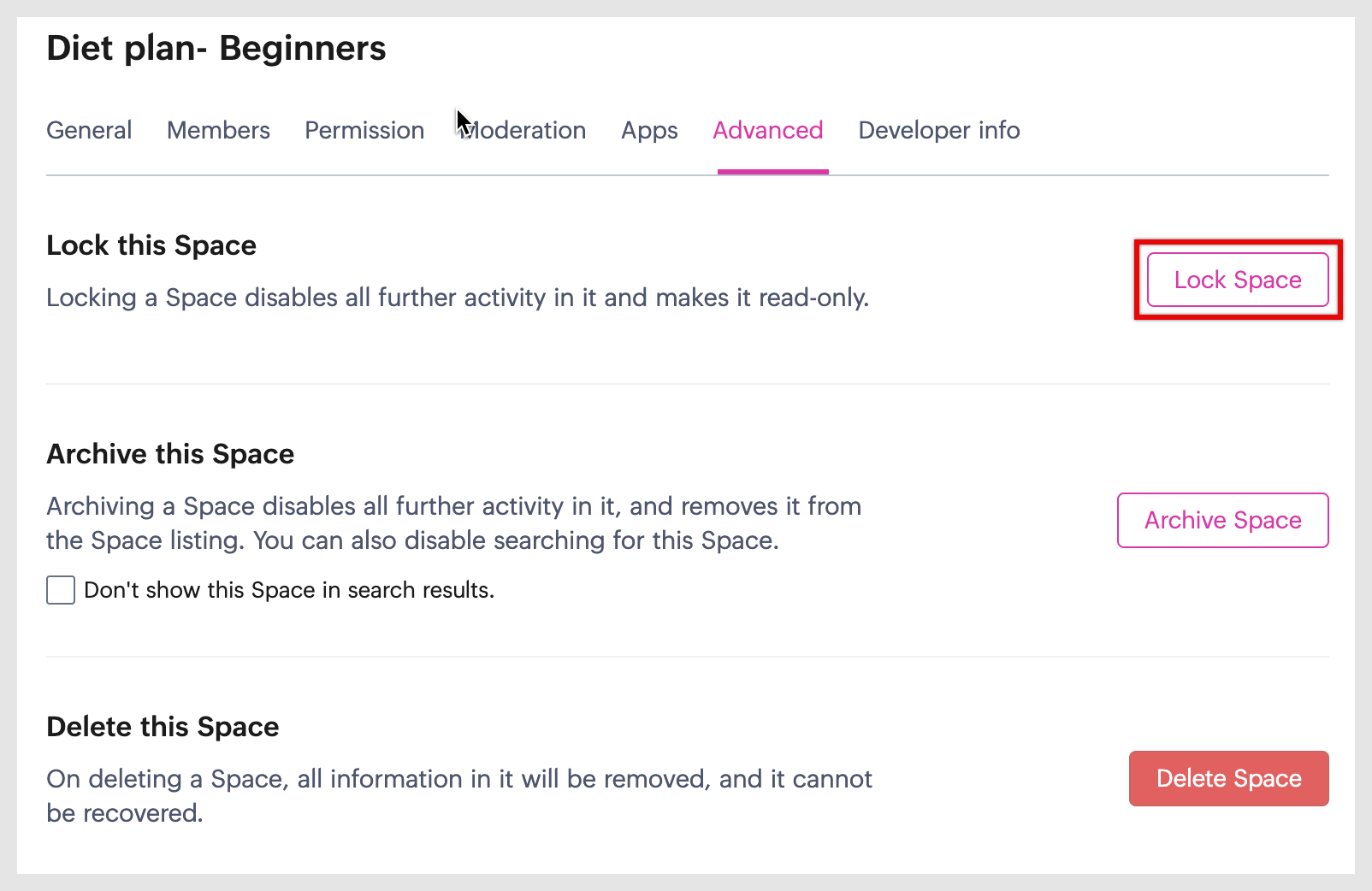
Task: Switch to the Members tab
Action: [218, 130]
